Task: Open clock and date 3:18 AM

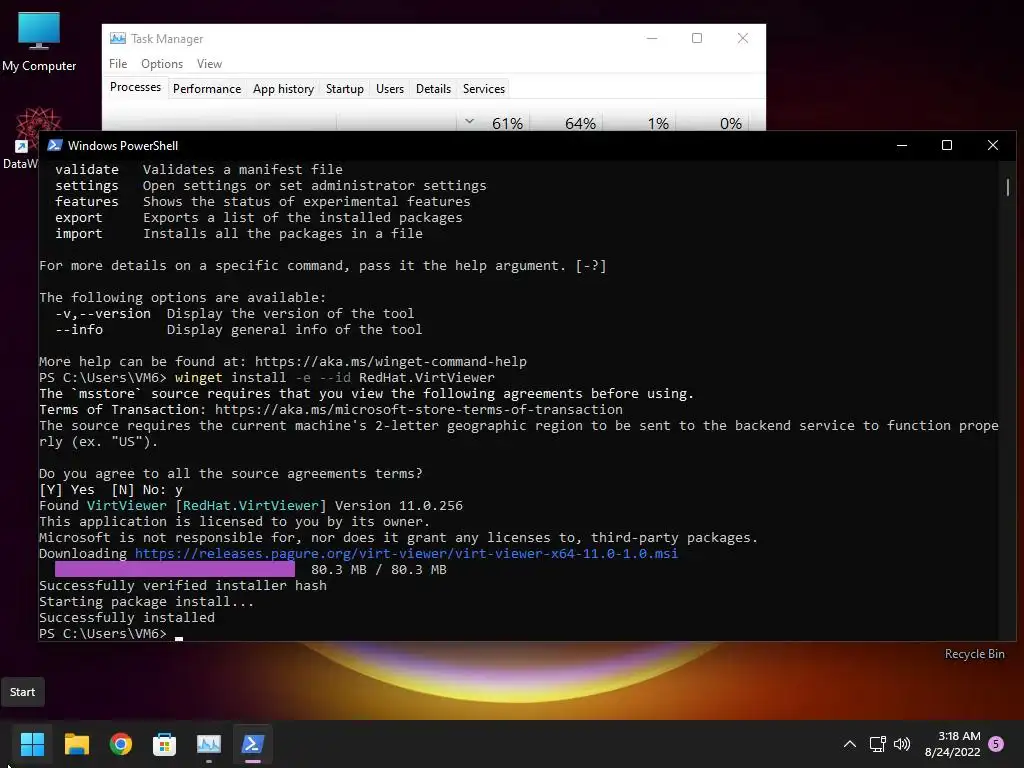Action: (x=952, y=744)
